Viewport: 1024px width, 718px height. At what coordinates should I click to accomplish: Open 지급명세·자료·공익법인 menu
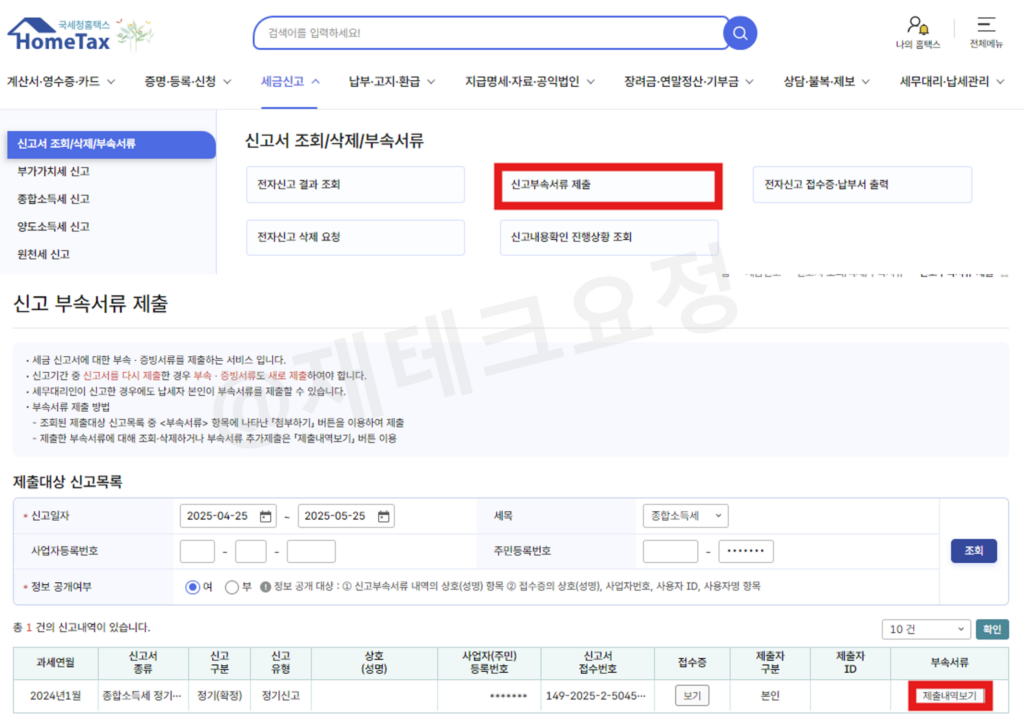tap(522, 82)
